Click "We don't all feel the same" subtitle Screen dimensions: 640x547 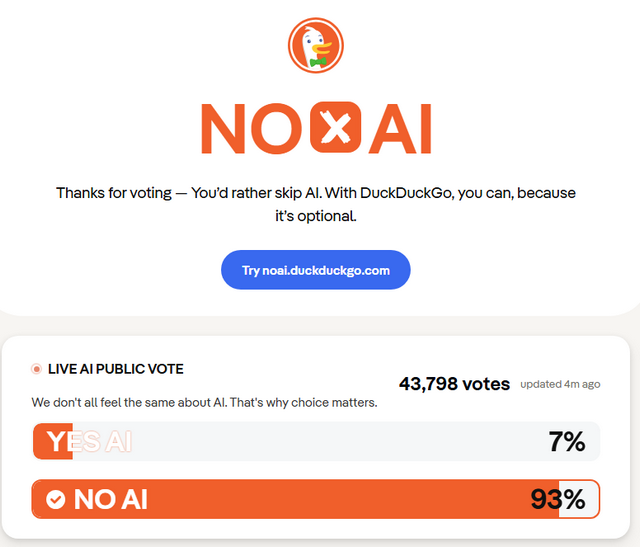204,403
